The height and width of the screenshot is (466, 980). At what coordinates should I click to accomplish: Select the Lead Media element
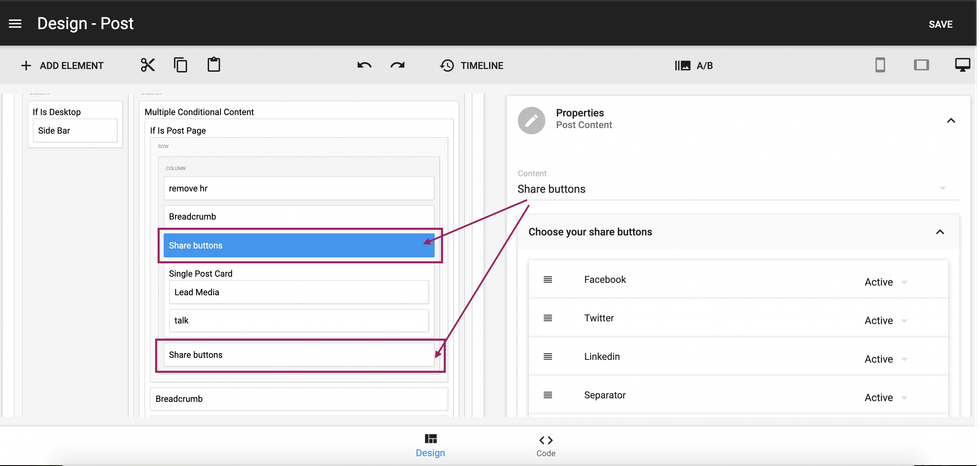tap(300, 292)
